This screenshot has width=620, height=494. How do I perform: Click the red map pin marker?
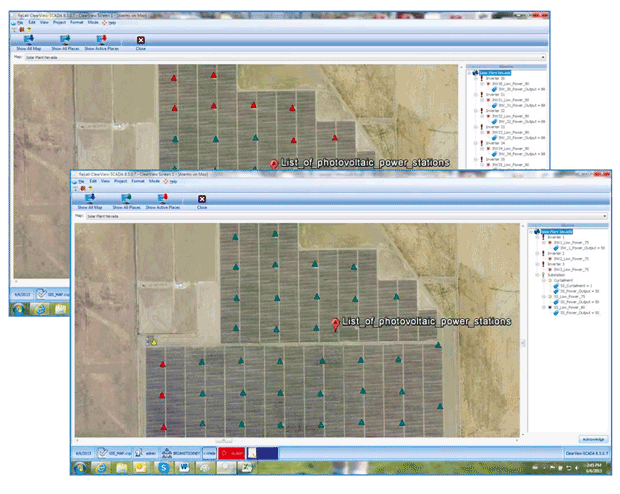(x=335, y=324)
